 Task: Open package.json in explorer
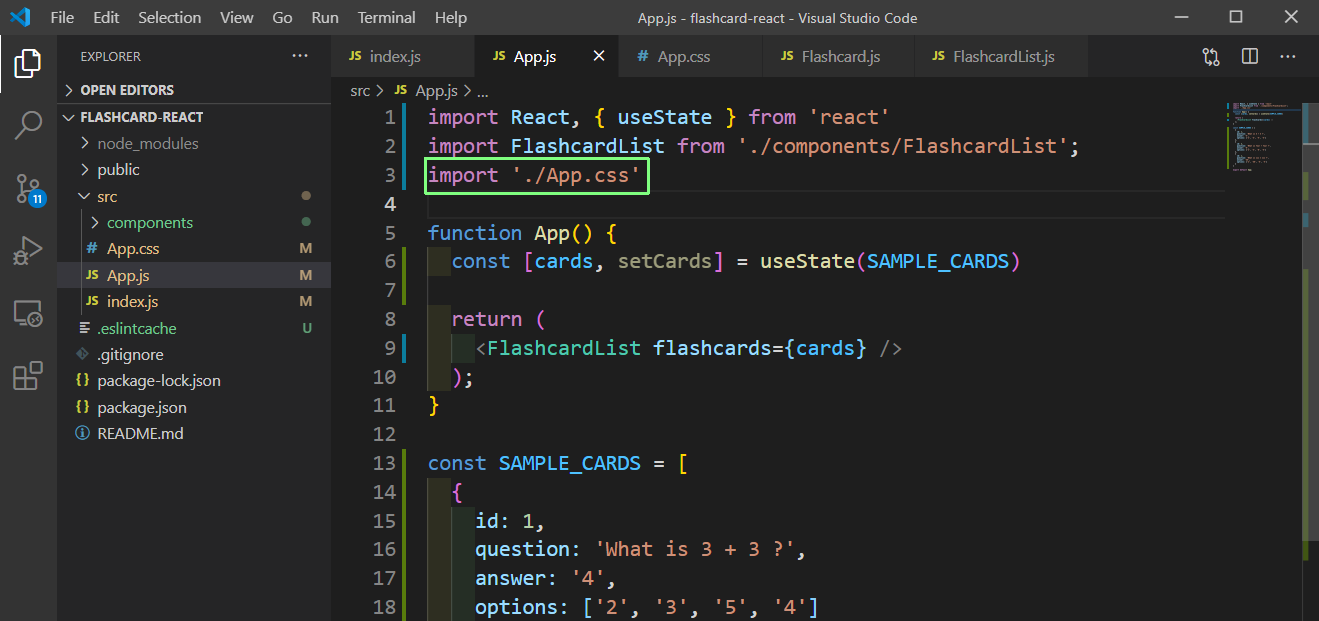142,407
